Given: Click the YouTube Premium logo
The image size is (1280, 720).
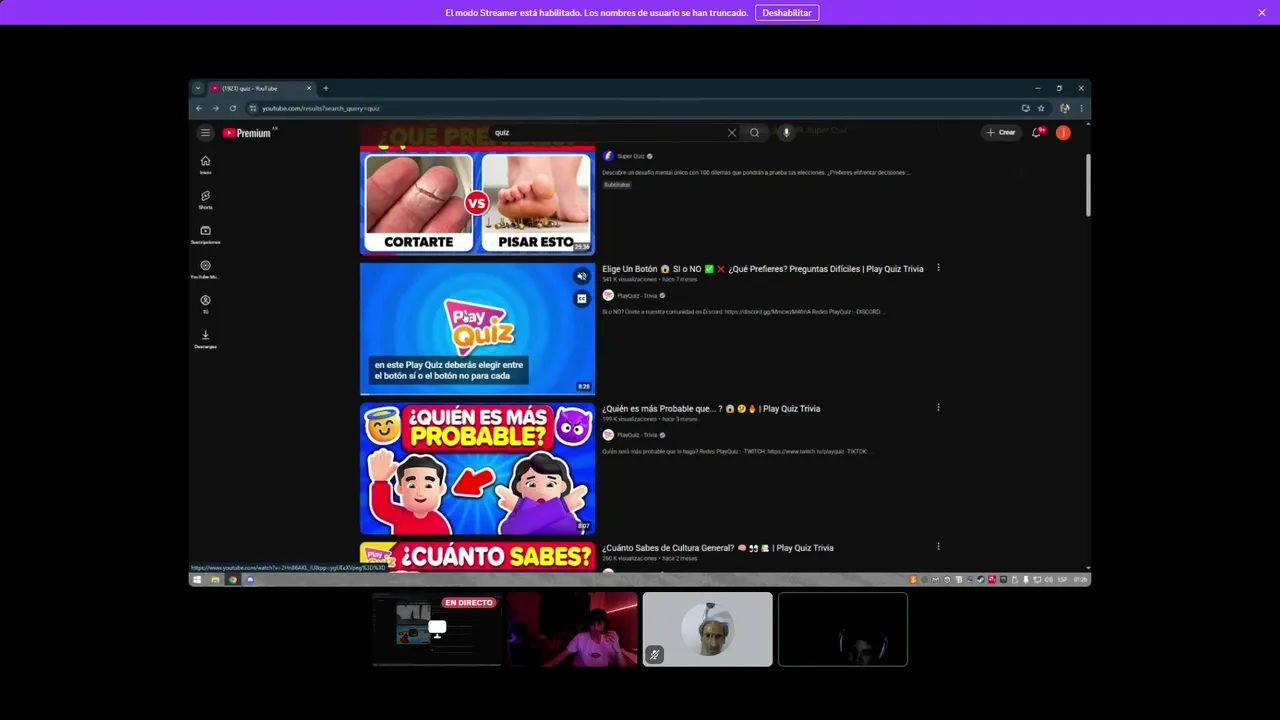Looking at the screenshot, I should (247, 133).
